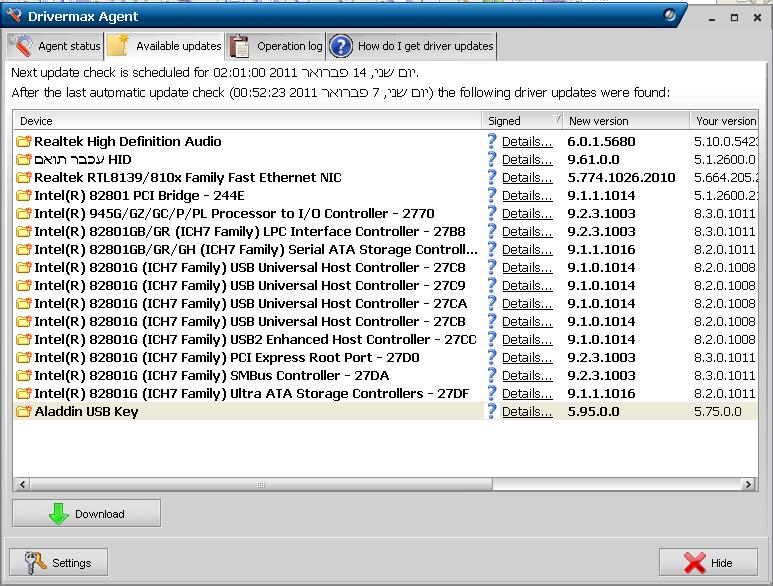This screenshot has width=773, height=586.
Task: Click driver icon beside USB Host Controller - 27CB
Action: coord(23,322)
